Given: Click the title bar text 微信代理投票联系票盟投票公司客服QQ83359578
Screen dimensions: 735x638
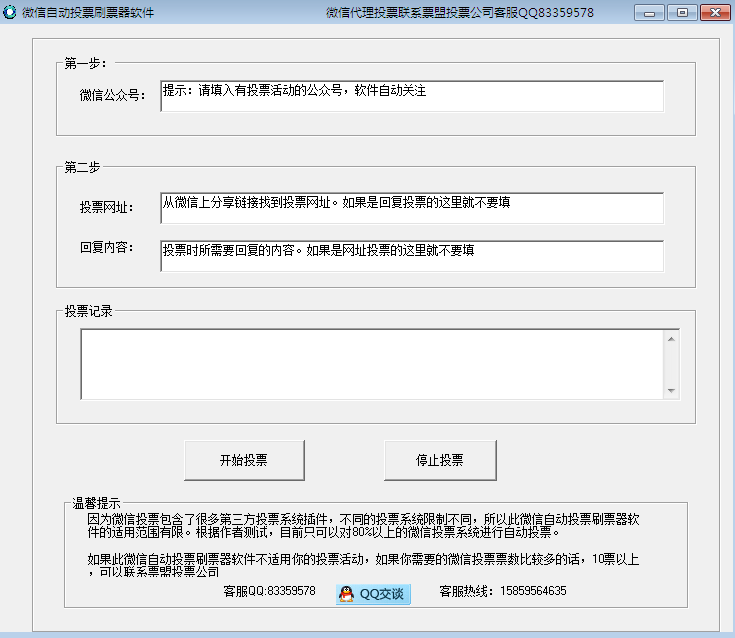Looking at the screenshot, I should point(460,13).
